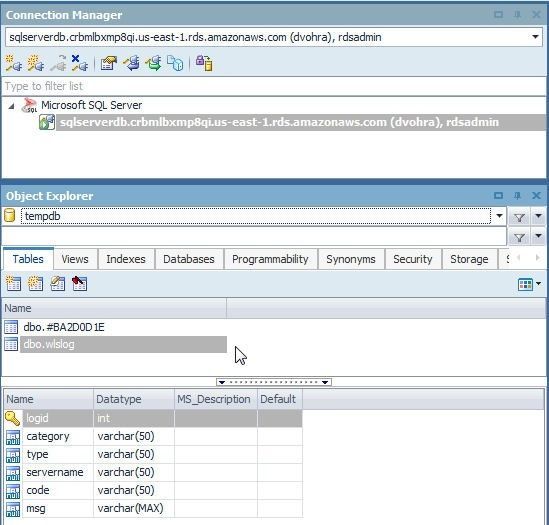Click the Drop Table red eraser icon
Viewport: 549px width, 525px height.
[79, 283]
